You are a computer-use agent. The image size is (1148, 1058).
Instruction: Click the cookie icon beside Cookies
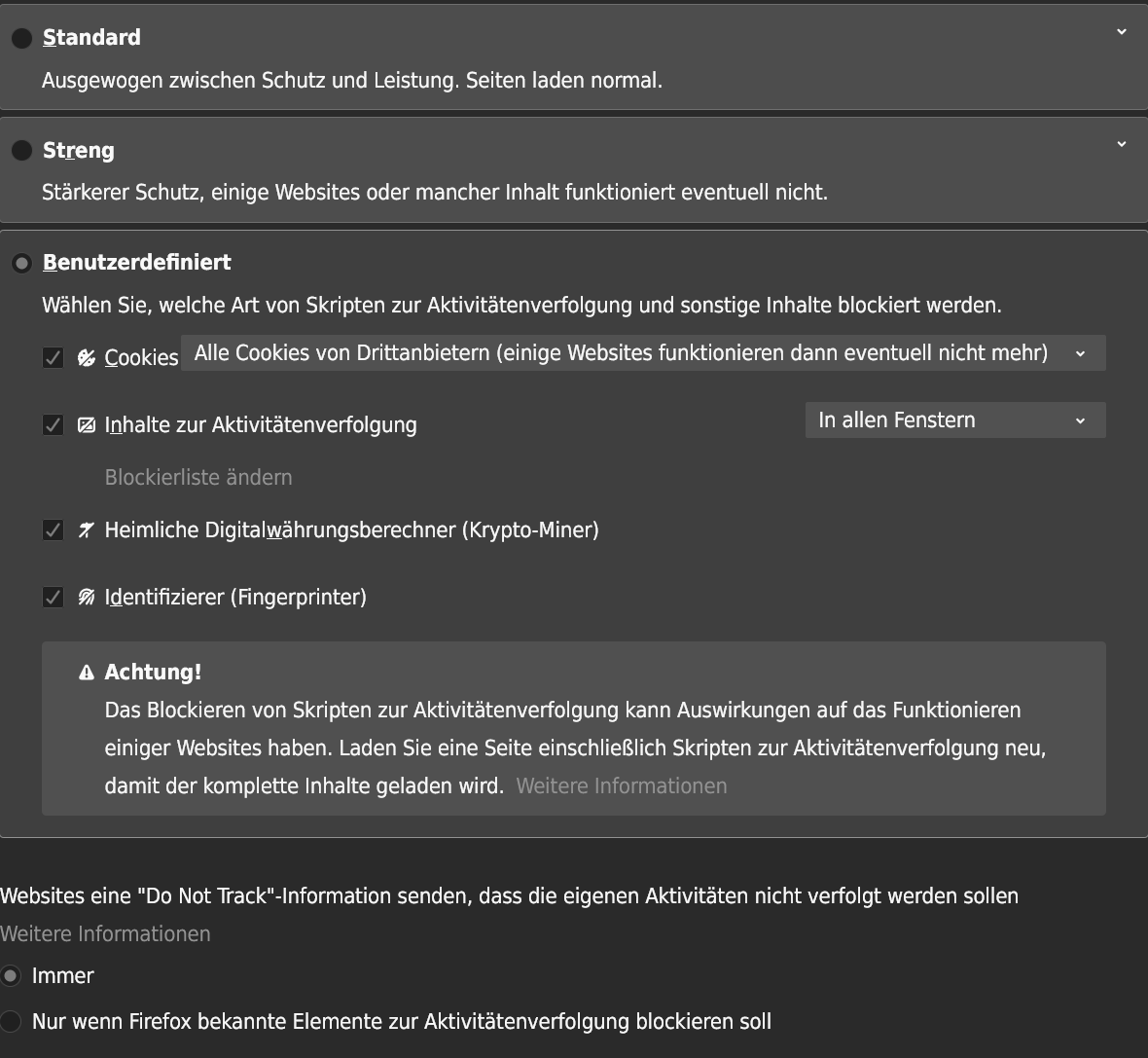pos(87,358)
